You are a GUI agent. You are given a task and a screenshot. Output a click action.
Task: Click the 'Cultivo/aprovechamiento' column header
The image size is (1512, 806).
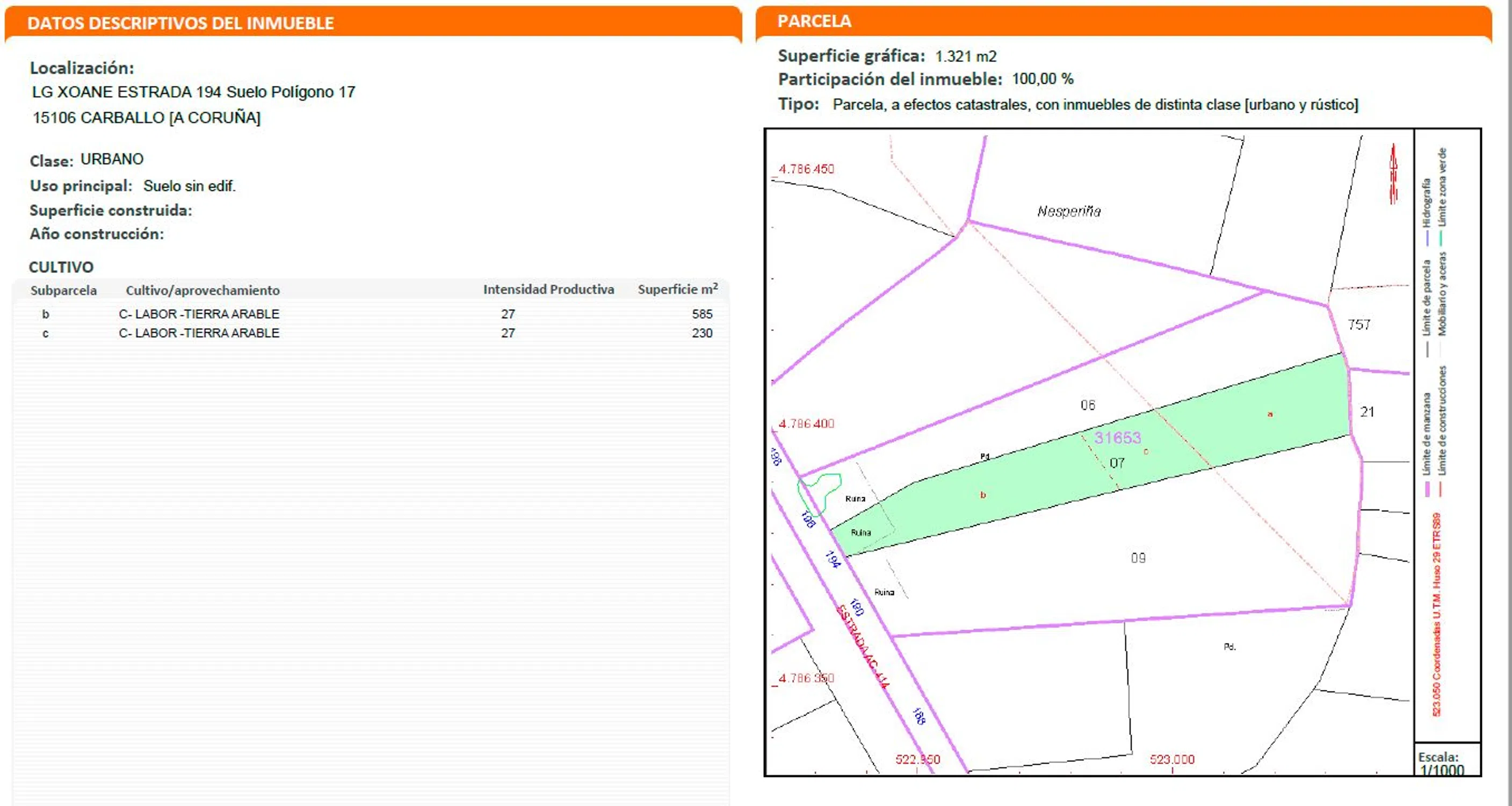point(202,290)
